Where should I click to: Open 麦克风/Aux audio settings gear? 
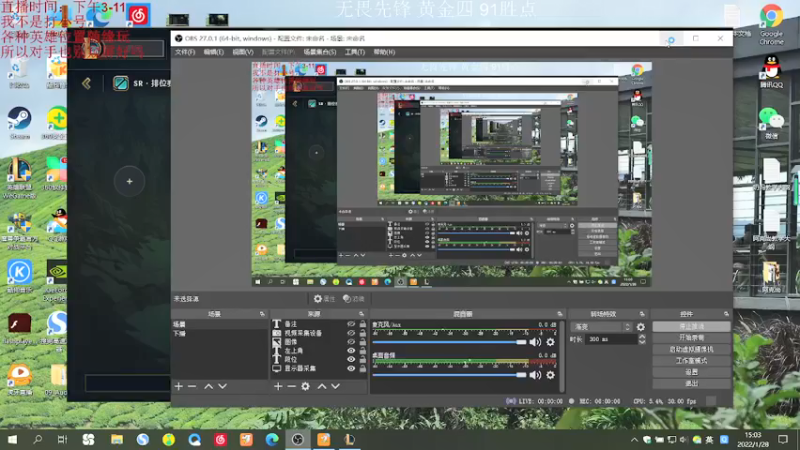point(551,342)
